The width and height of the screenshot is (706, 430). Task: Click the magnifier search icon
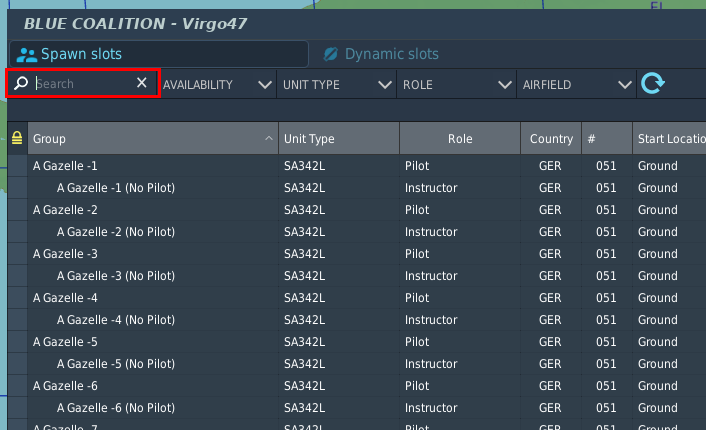[x=21, y=83]
